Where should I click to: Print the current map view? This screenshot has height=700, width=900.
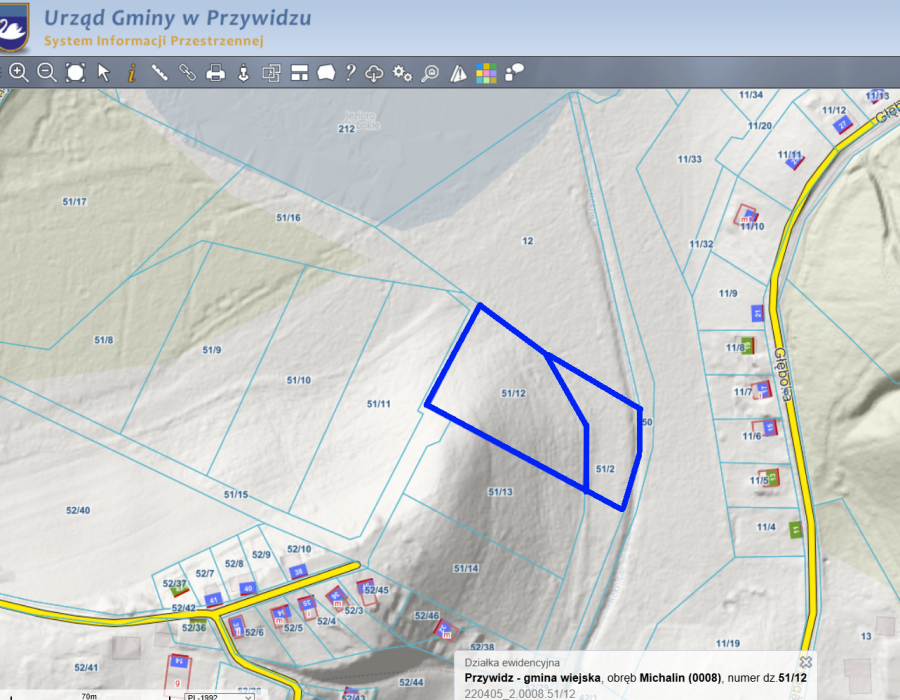(x=215, y=72)
